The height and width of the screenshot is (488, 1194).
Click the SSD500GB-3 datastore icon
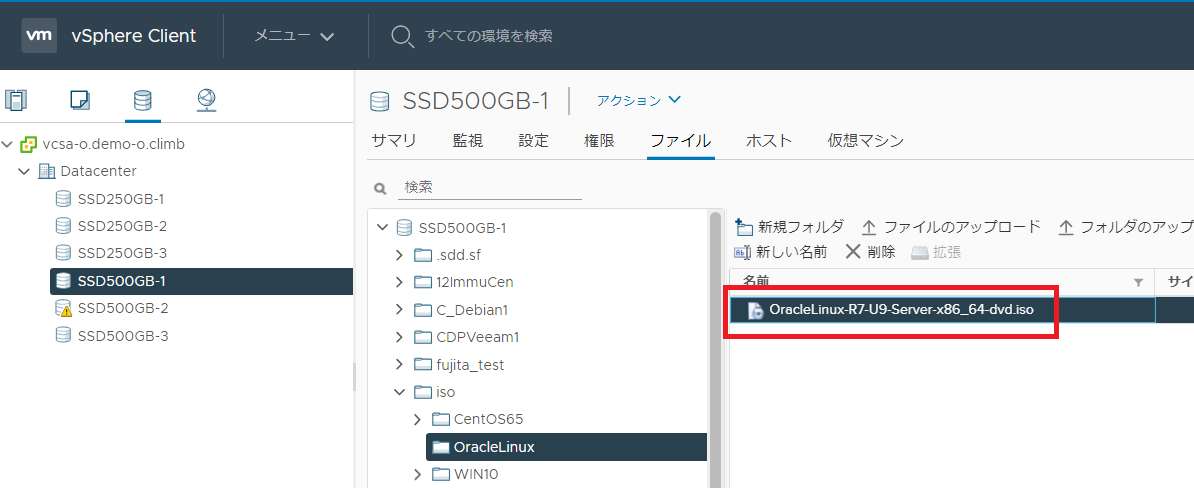click(63, 335)
